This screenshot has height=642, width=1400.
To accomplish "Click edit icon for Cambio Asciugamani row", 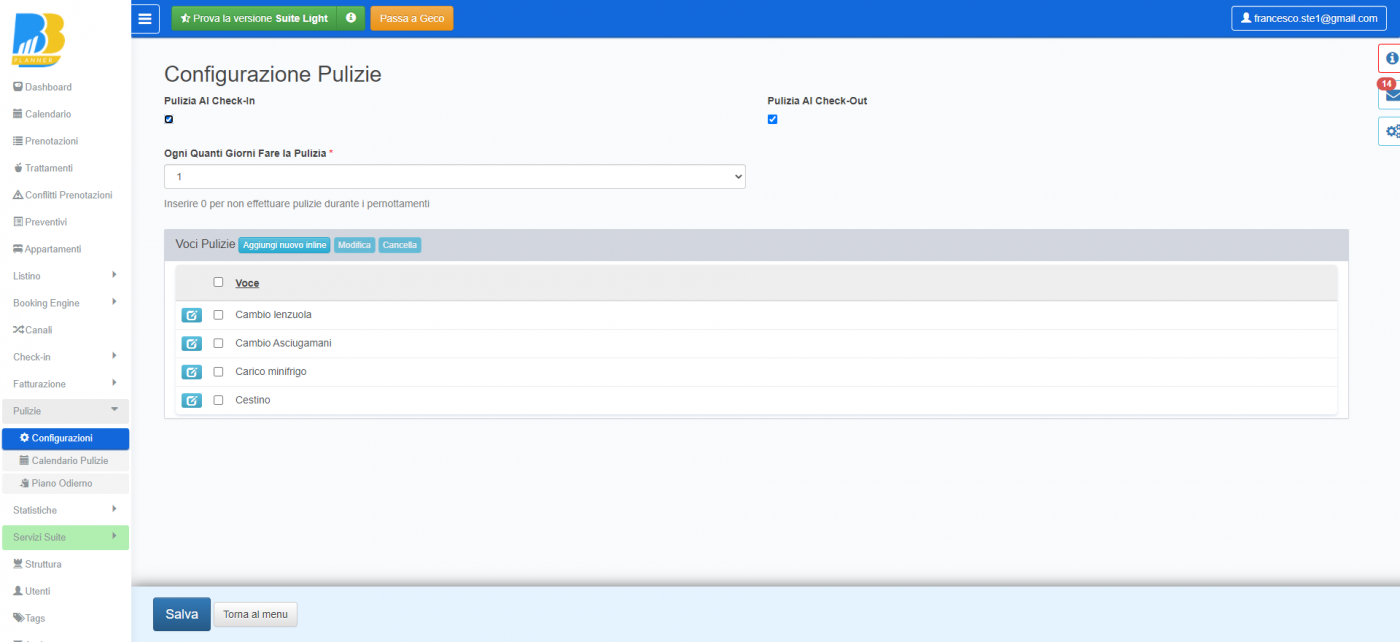I will tap(191, 343).
